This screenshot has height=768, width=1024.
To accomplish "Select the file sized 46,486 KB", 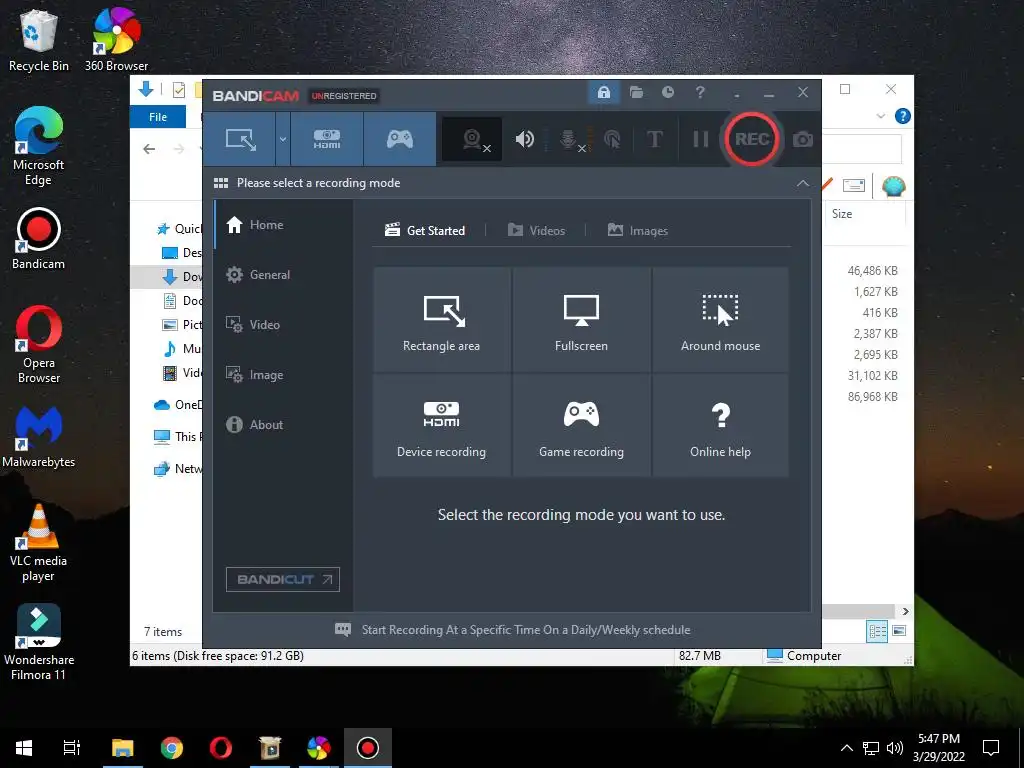I will click(872, 270).
